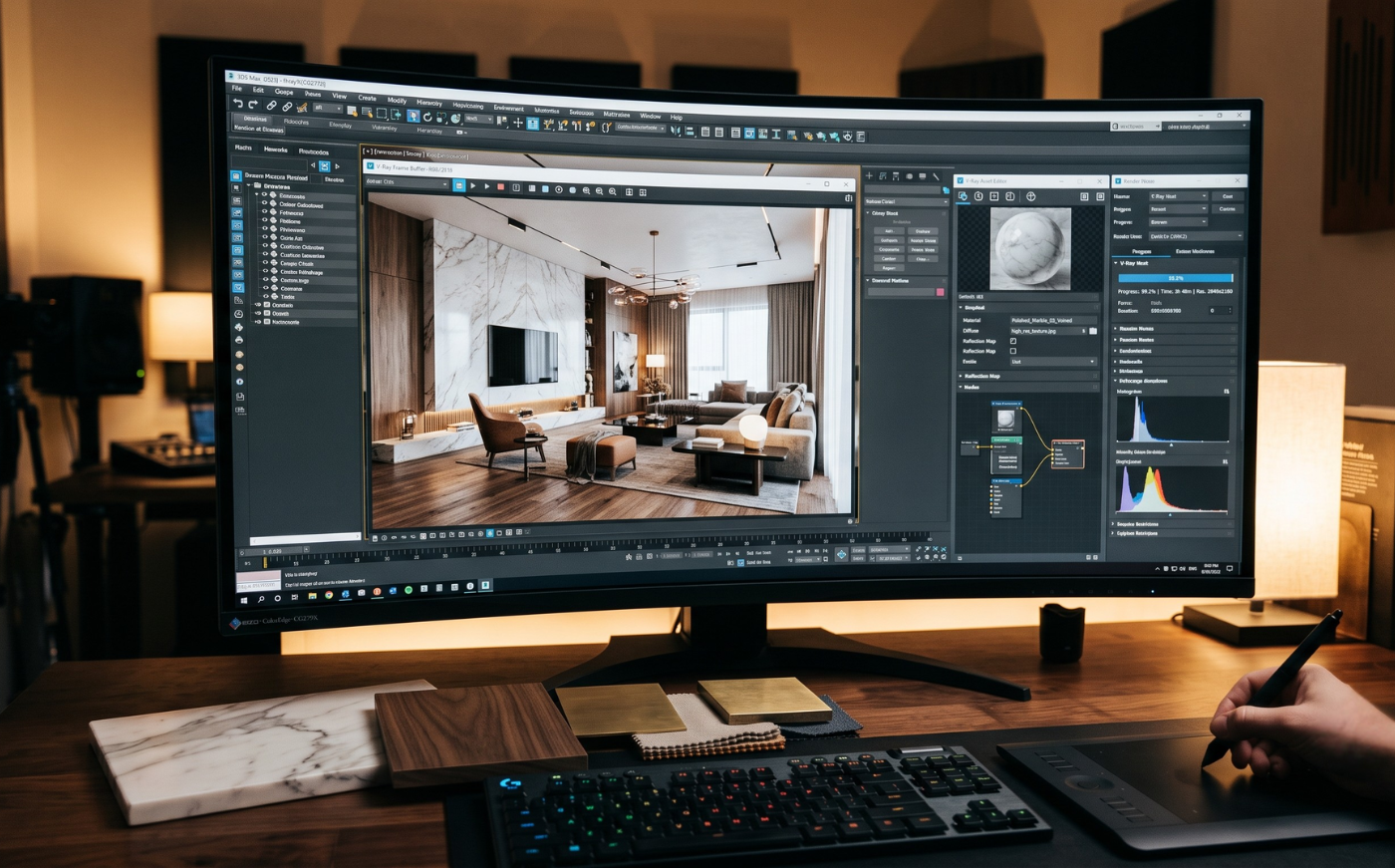Viewport: 1395px width, 868px height.
Task: Click the histogram options icon in Render window
Action: pos(1227,392)
